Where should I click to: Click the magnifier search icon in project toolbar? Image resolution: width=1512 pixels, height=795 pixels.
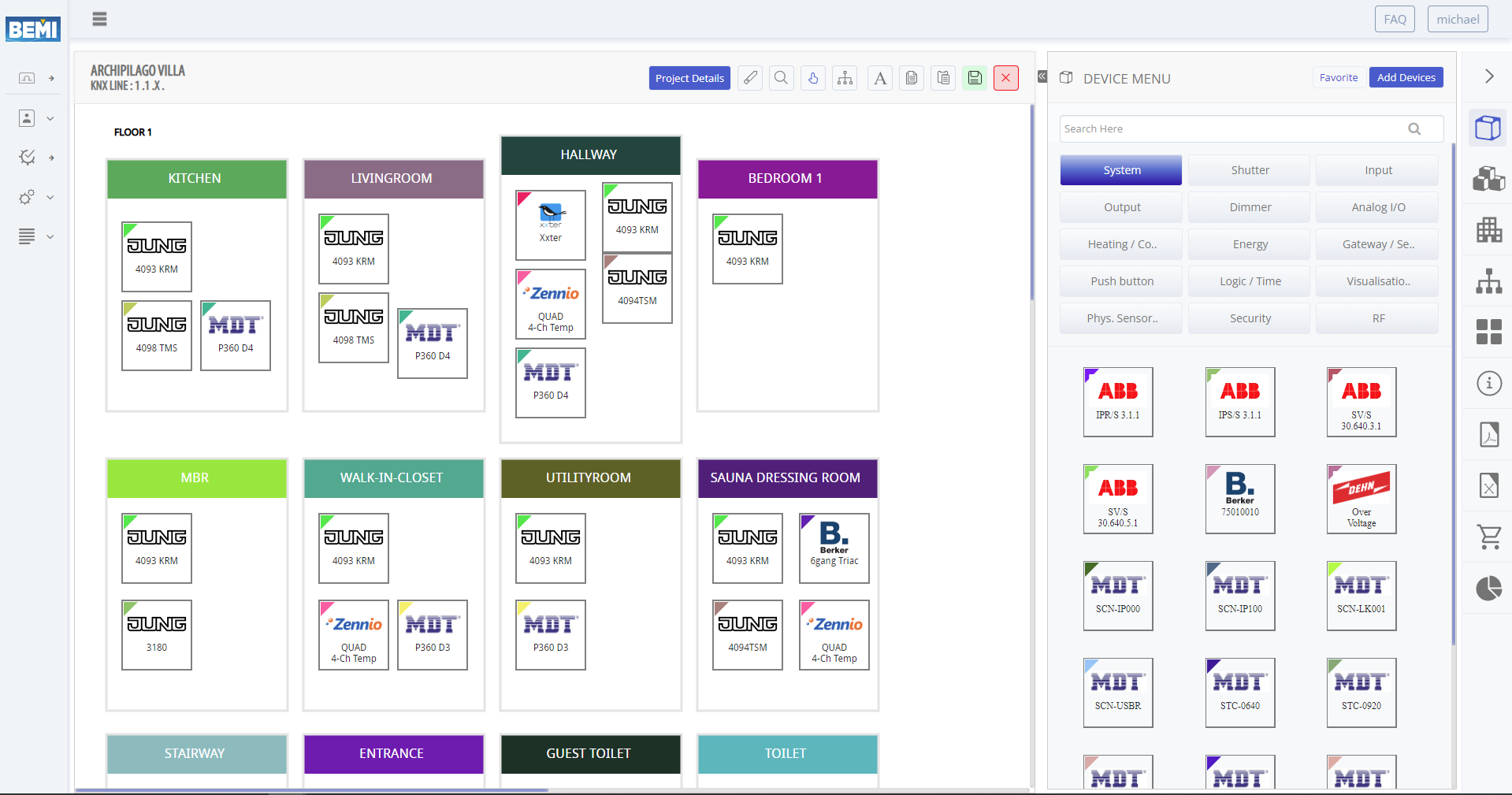782,78
